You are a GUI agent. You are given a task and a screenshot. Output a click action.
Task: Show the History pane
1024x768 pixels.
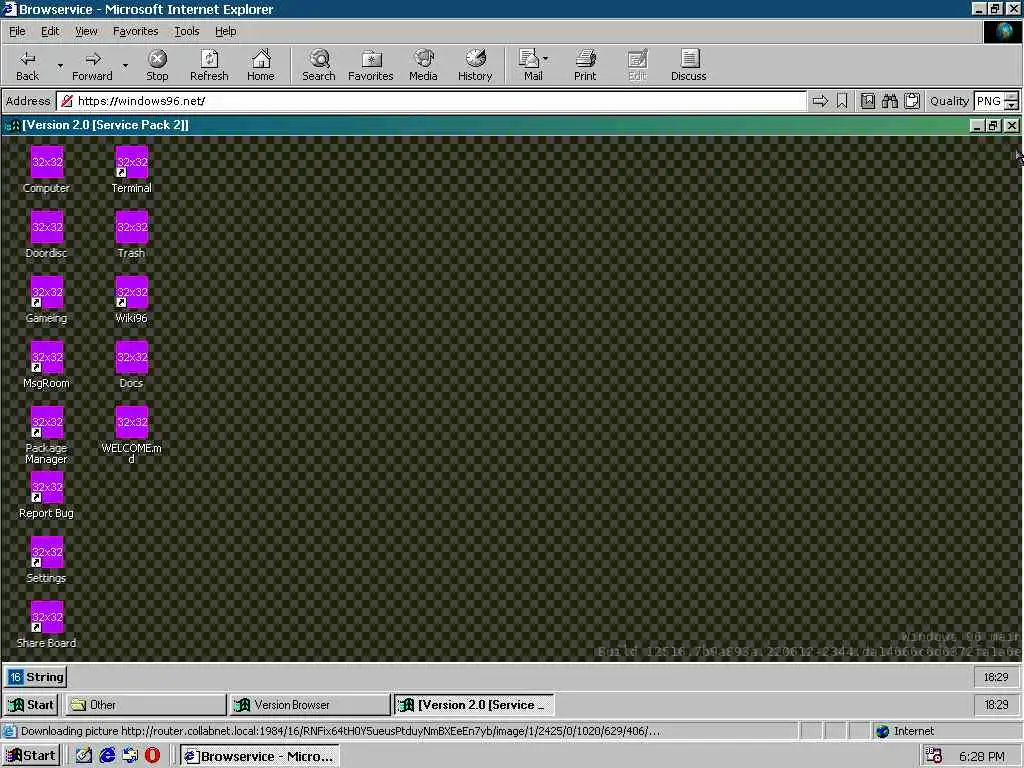(x=475, y=65)
